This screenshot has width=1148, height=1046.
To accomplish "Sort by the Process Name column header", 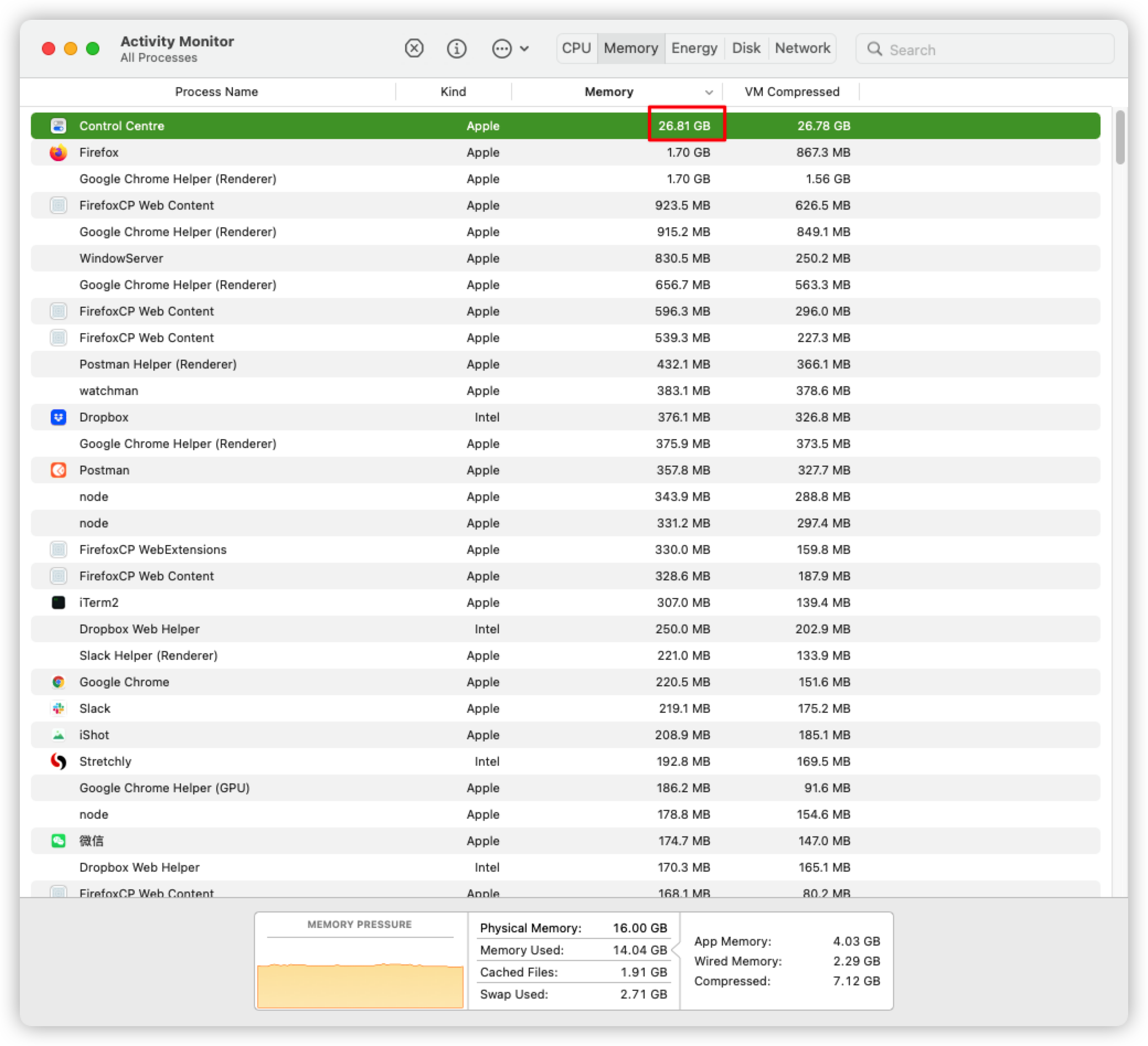I will pyautogui.click(x=216, y=92).
